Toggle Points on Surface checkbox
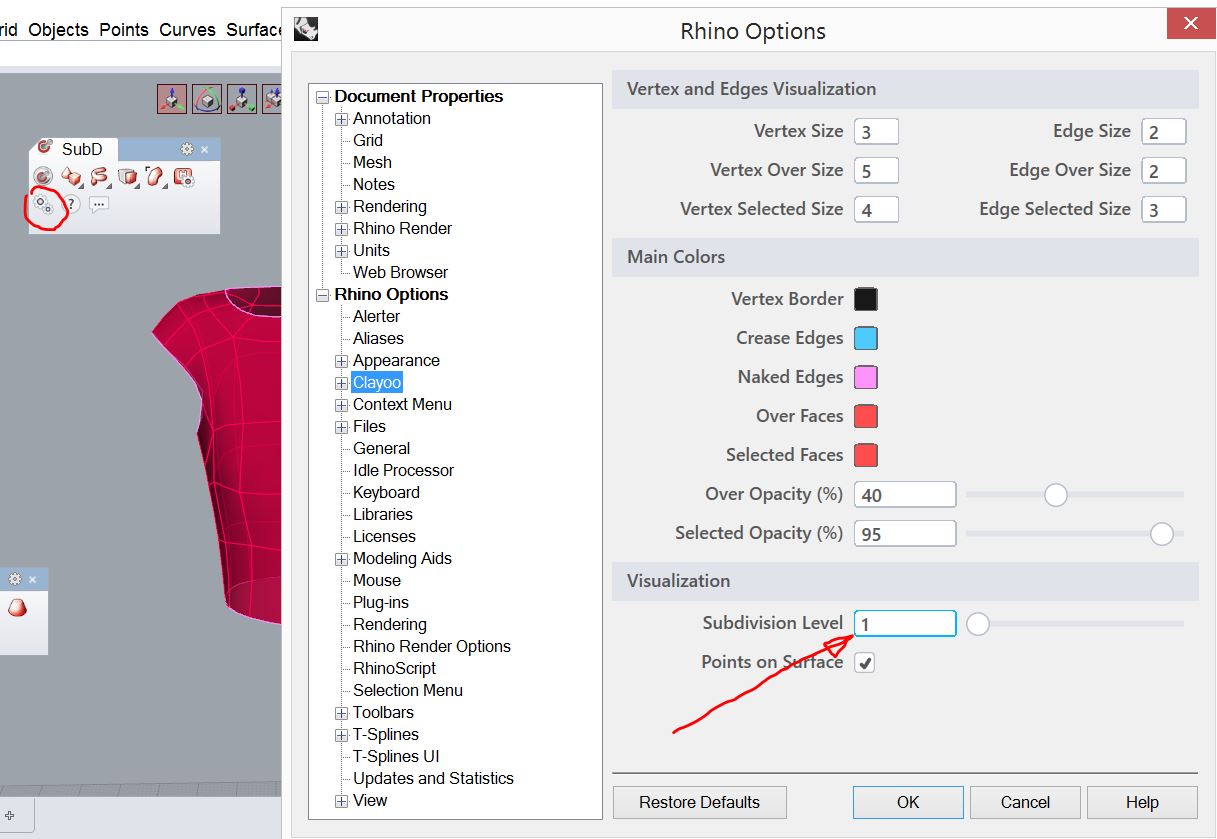Viewport: 1217px width, 839px height. pos(865,662)
